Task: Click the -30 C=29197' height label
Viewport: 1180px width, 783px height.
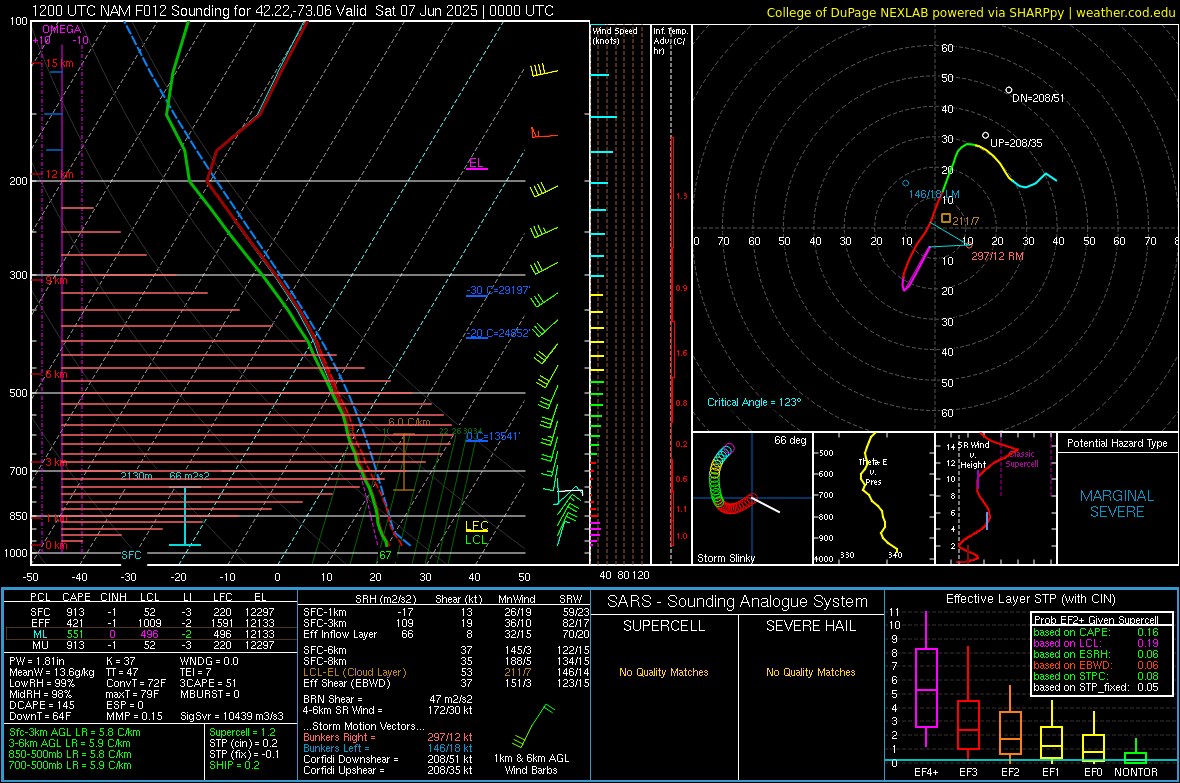Action: coord(498,291)
